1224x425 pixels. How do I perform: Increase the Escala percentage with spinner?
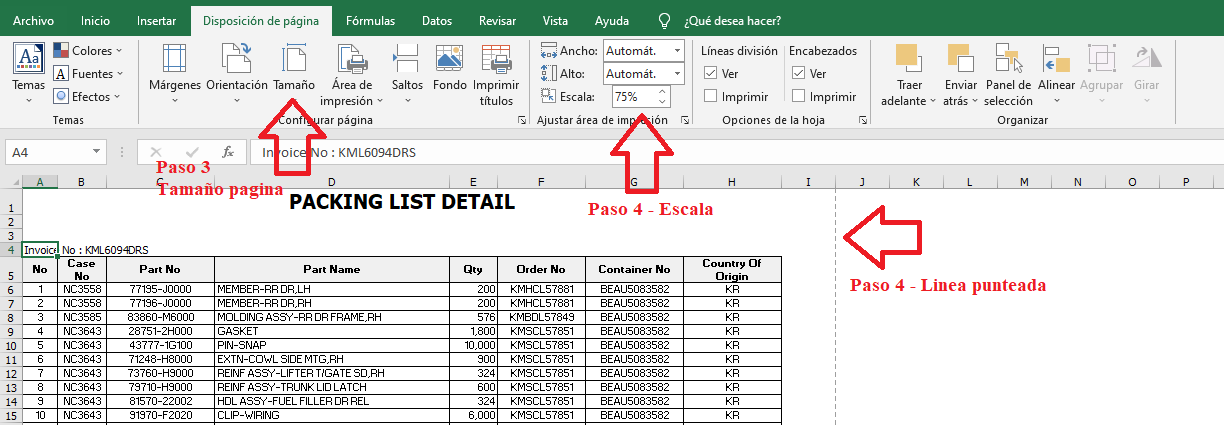point(661,92)
